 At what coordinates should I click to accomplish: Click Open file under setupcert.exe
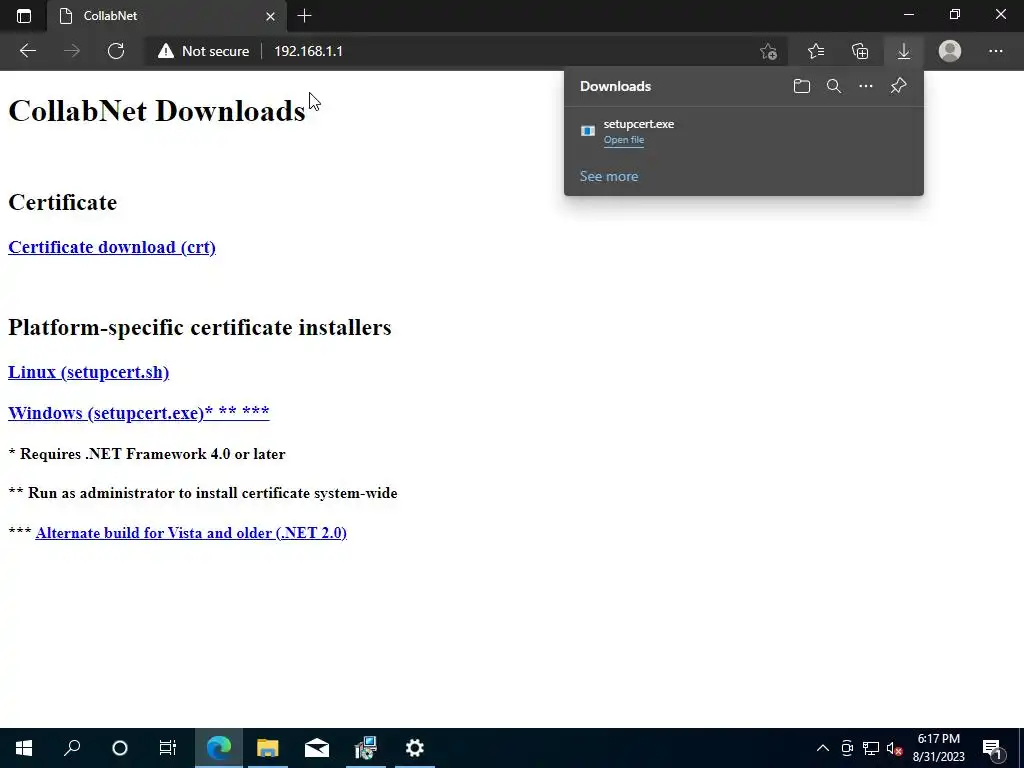tap(624, 140)
